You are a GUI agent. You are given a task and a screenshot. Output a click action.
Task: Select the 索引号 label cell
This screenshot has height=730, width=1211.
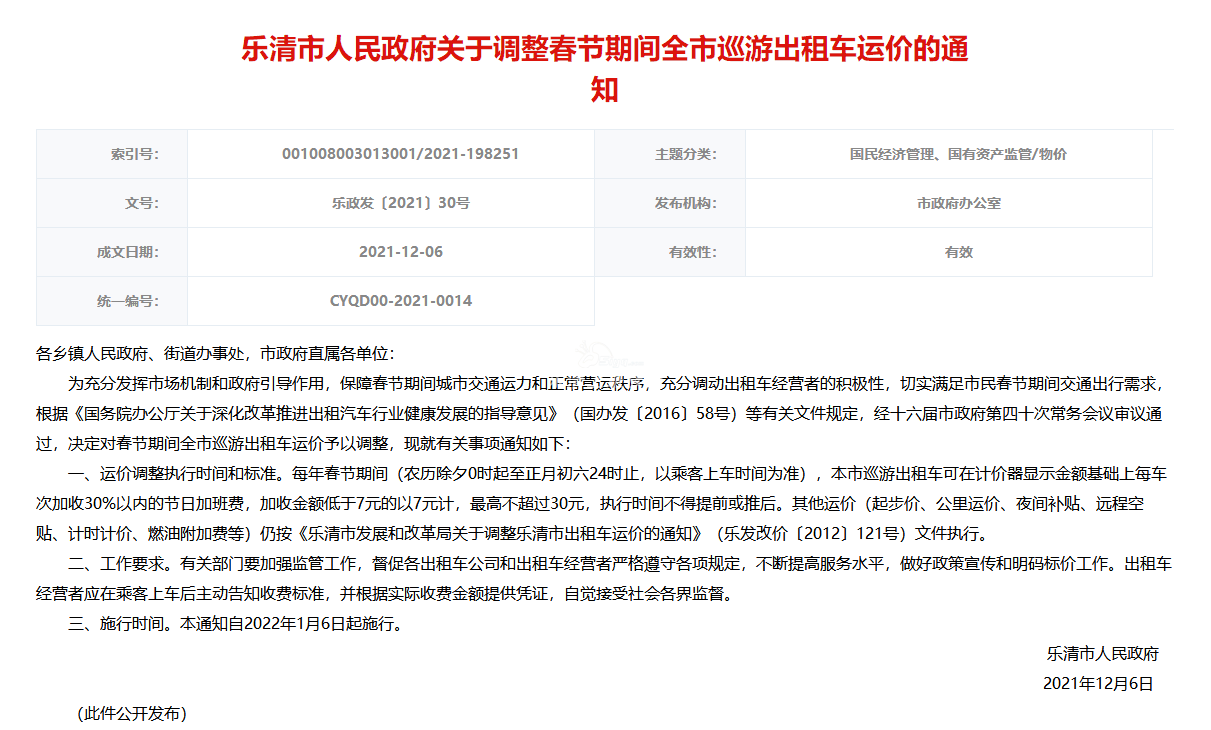(x=112, y=154)
